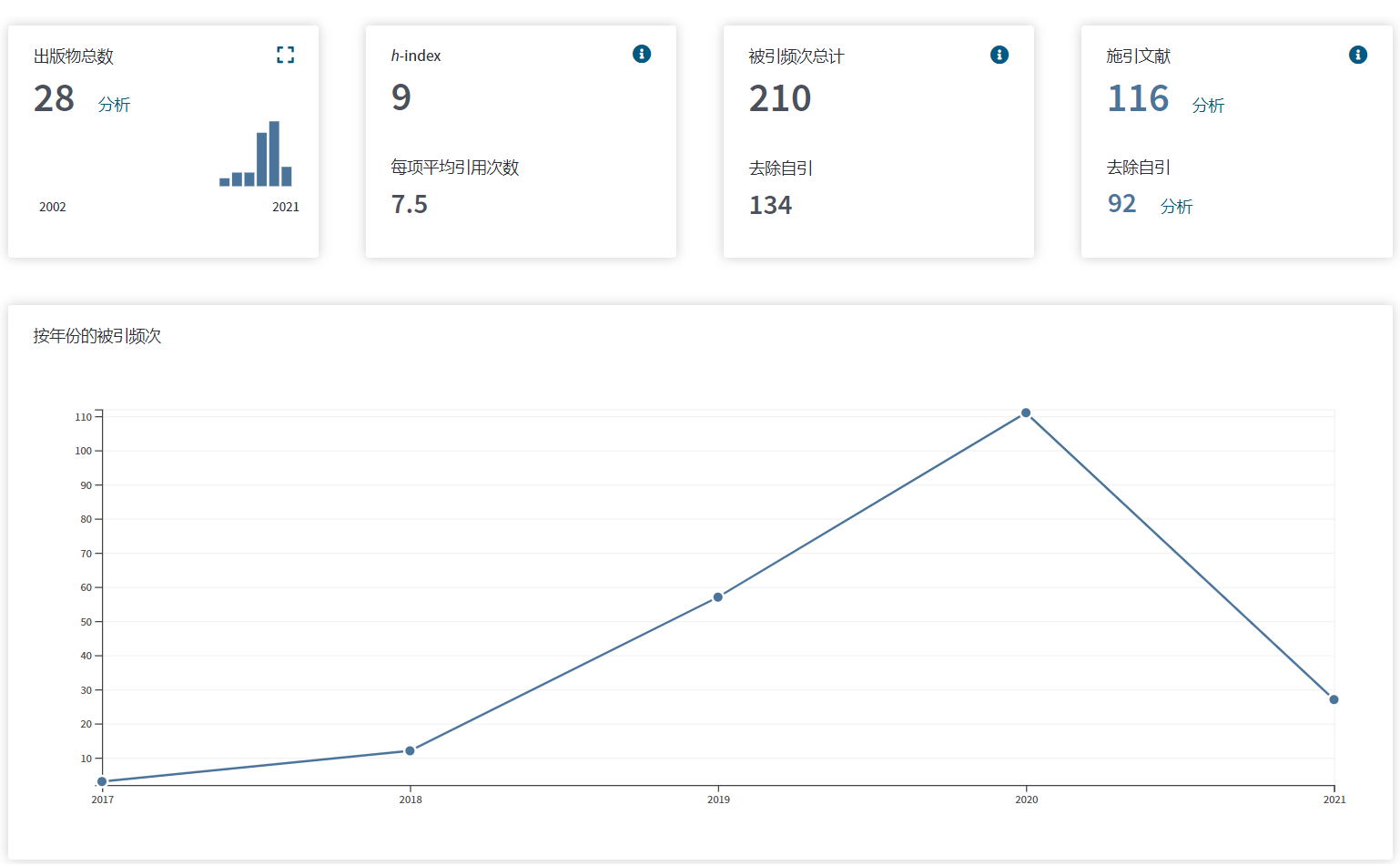Open 分析 link next to 28 publications
The image size is (1400, 866).
pyautogui.click(x=114, y=105)
